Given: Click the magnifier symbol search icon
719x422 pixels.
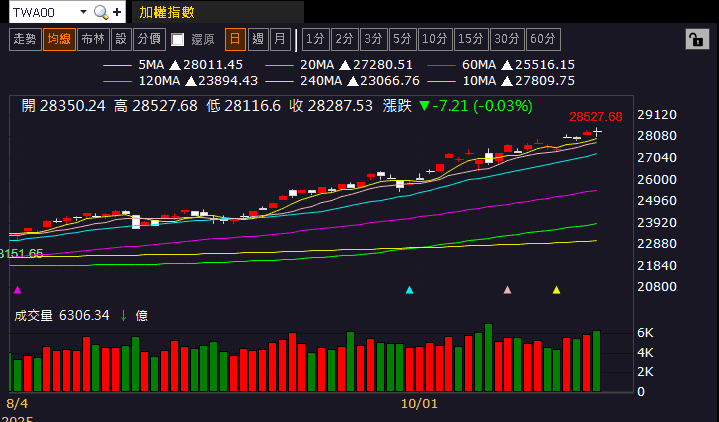Looking at the screenshot, I should (100, 13).
